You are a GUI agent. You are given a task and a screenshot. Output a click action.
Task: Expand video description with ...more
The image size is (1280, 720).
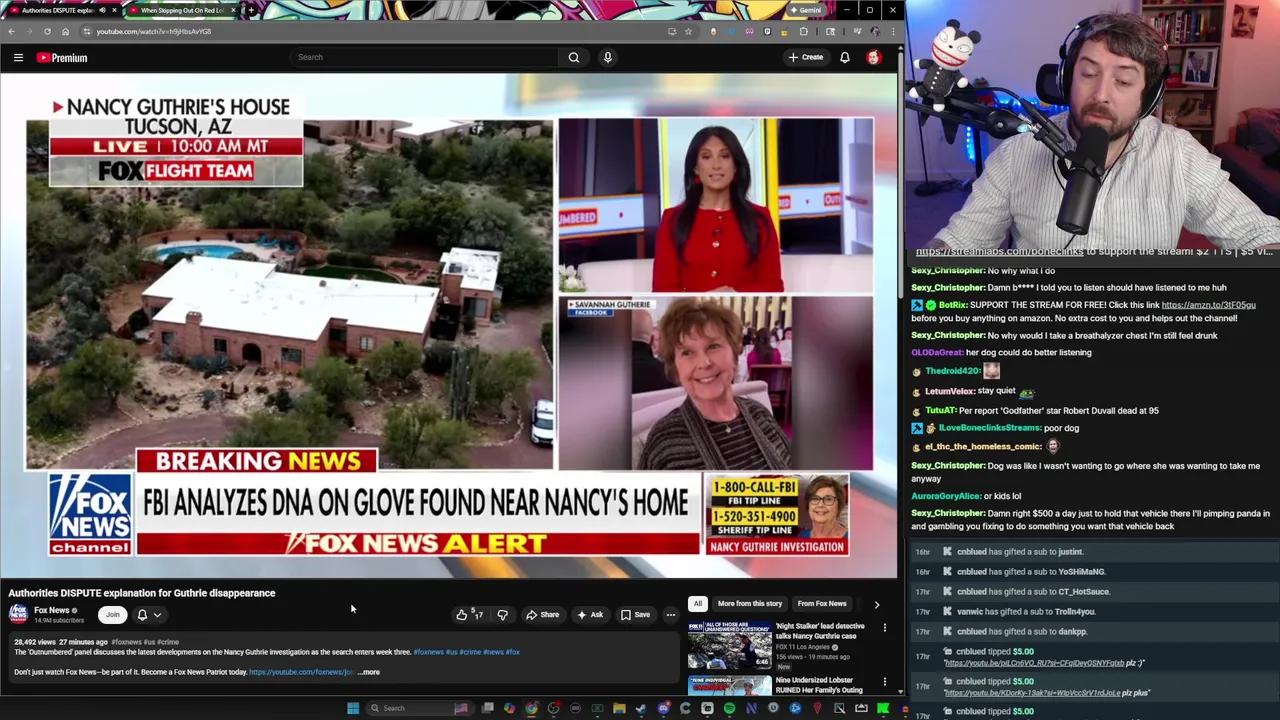(x=369, y=672)
